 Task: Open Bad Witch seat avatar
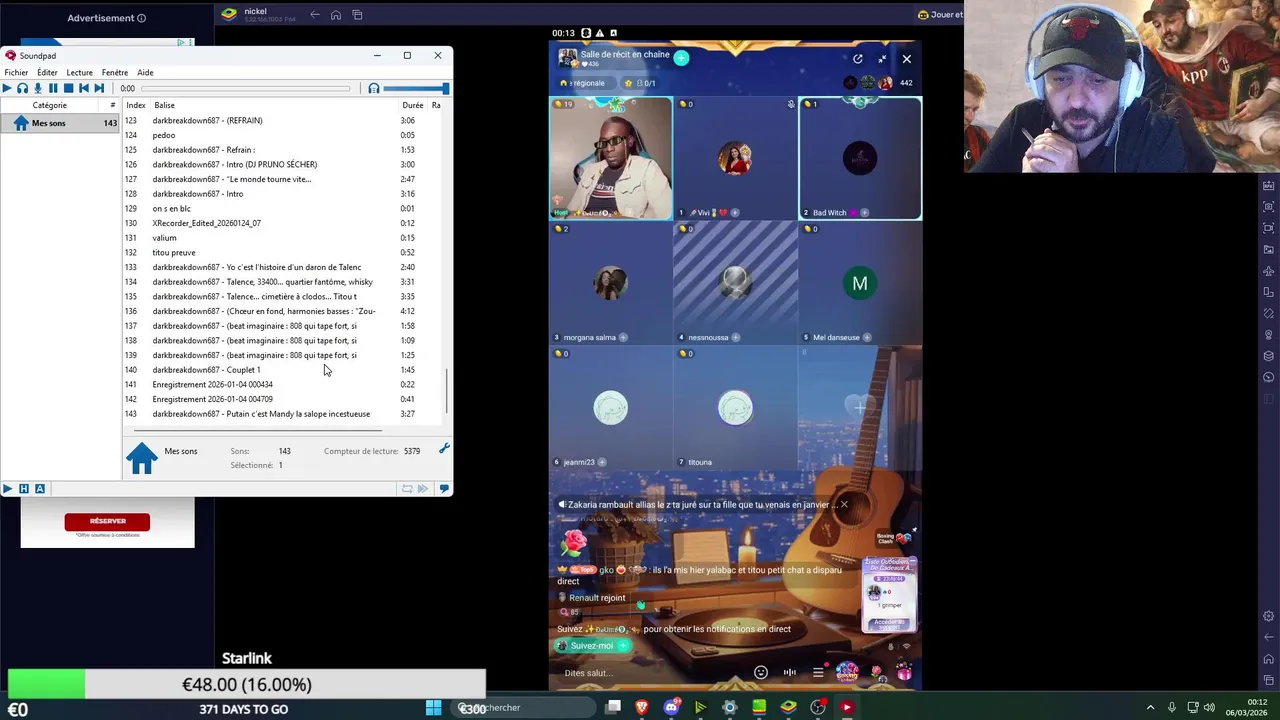pos(860,158)
